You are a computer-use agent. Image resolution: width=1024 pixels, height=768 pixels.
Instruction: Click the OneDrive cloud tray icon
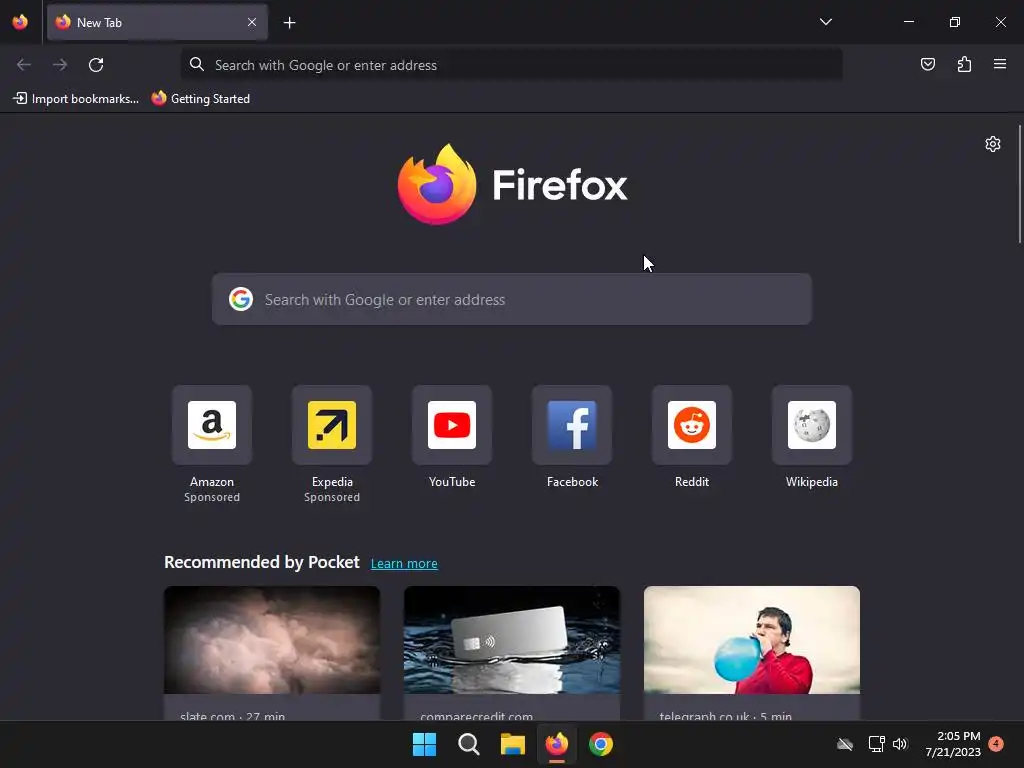click(844, 744)
